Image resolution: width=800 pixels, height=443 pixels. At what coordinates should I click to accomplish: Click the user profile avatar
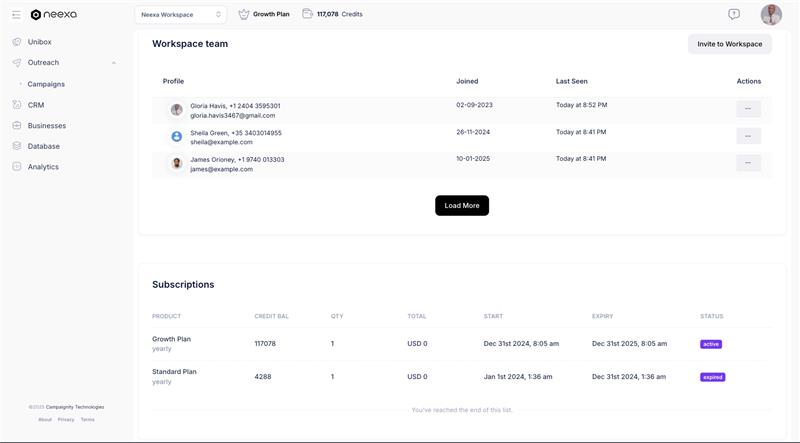(x=771, y=14)
